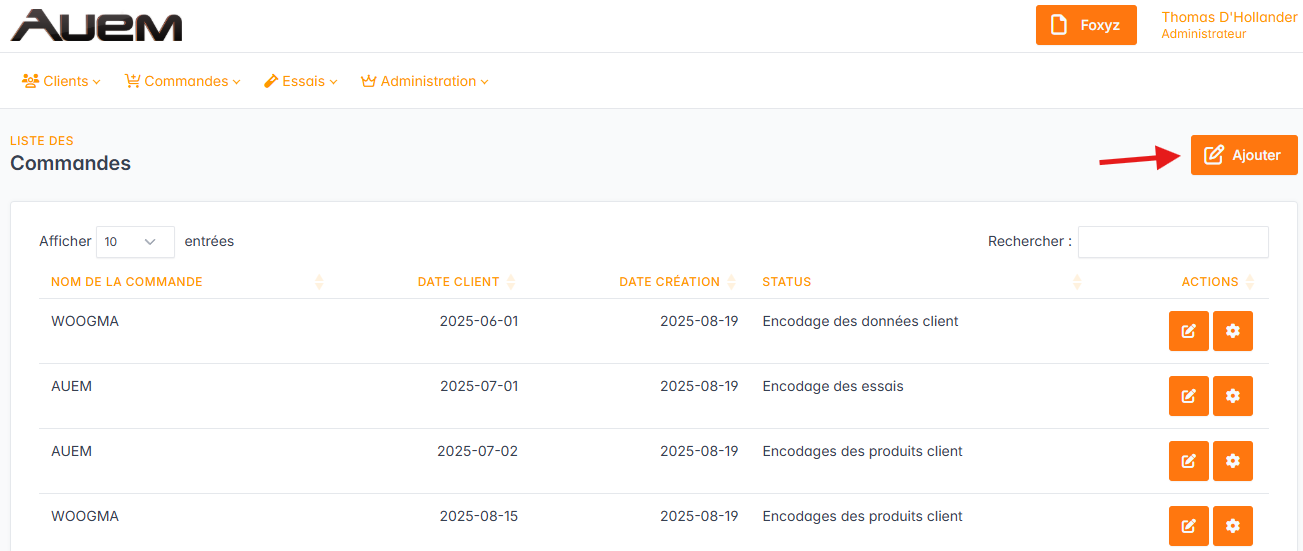Click the edit icon for the first WOOGMA order

1188,331
